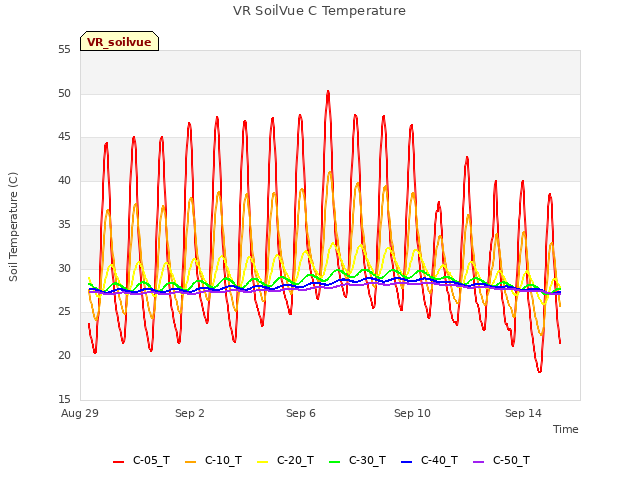Click the orange C-10_T legend swatch
Viewport: 640px width, 480px height.
click(x=191, y=462)
